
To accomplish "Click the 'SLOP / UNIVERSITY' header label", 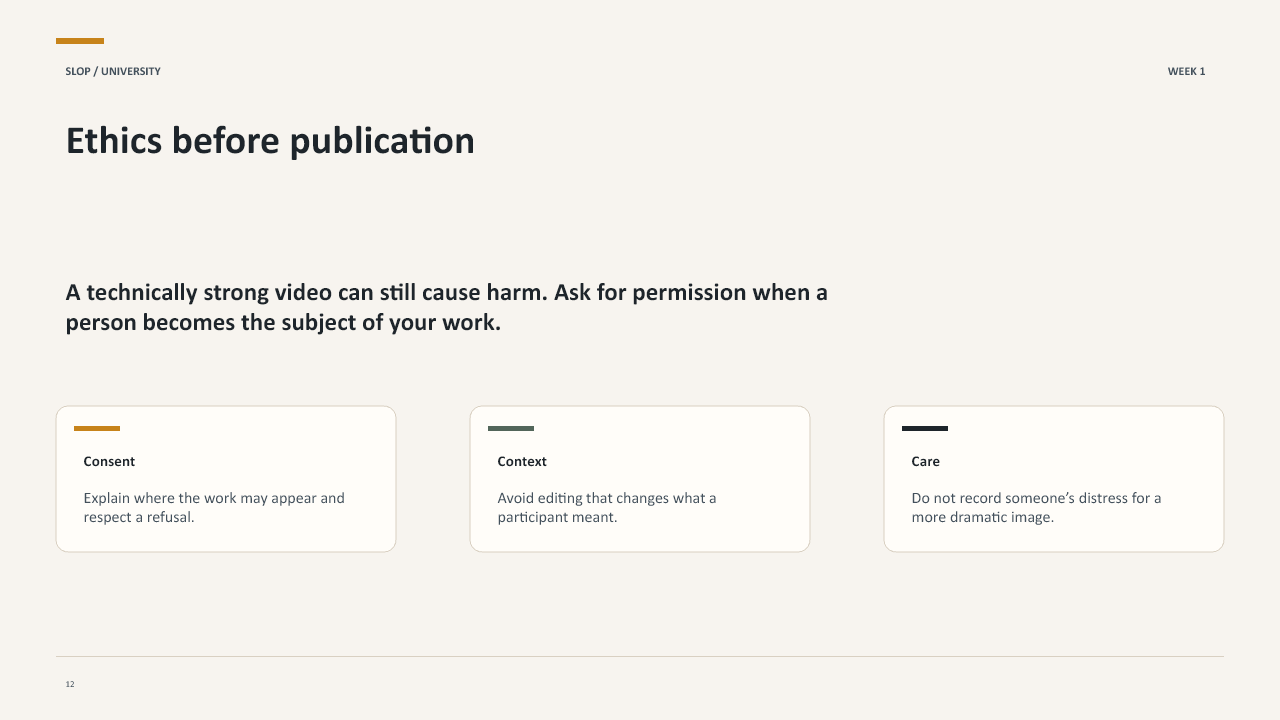I will (113, 71).
